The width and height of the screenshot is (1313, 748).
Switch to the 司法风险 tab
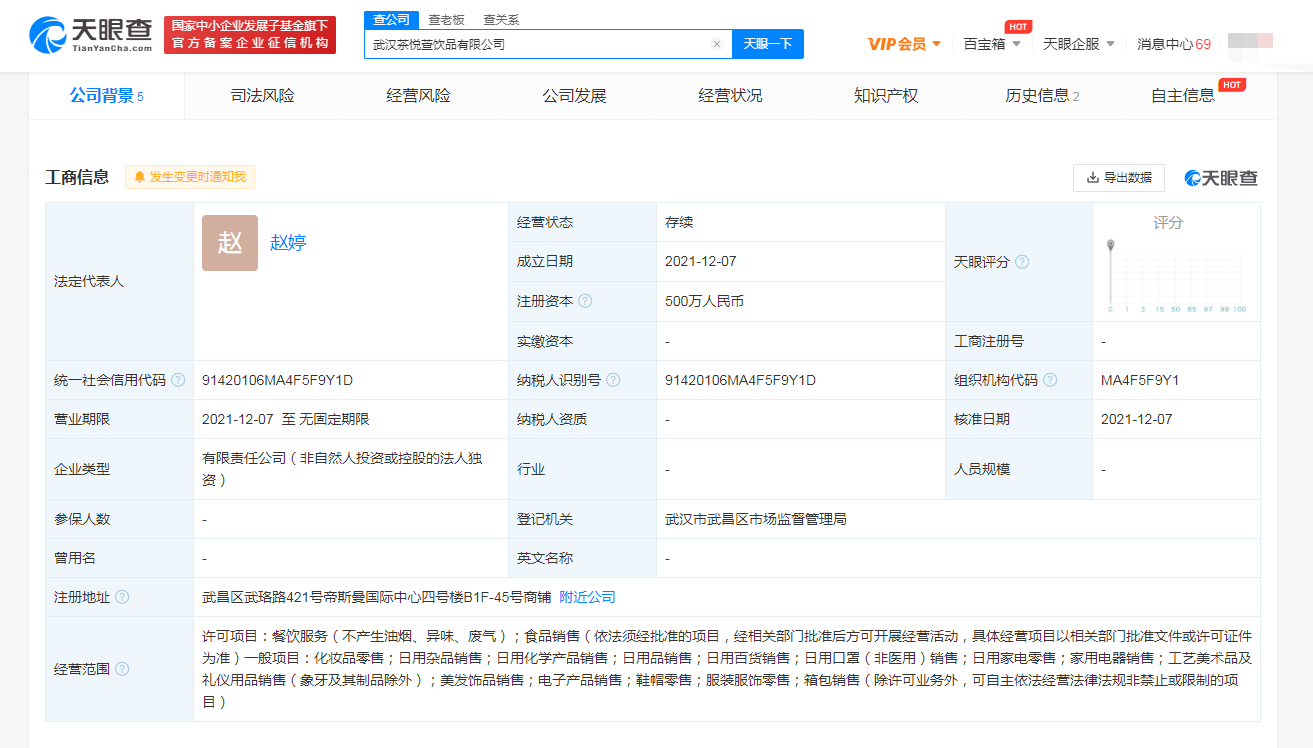(262, 96)
